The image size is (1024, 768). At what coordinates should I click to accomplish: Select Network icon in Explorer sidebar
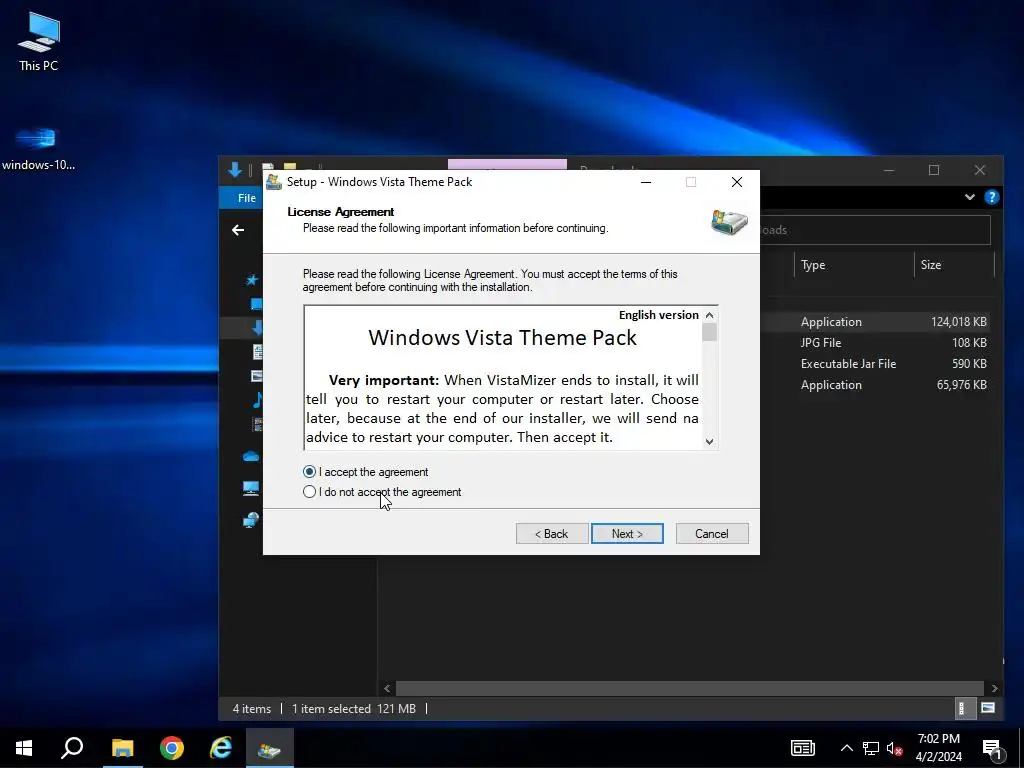click(251, 520)
